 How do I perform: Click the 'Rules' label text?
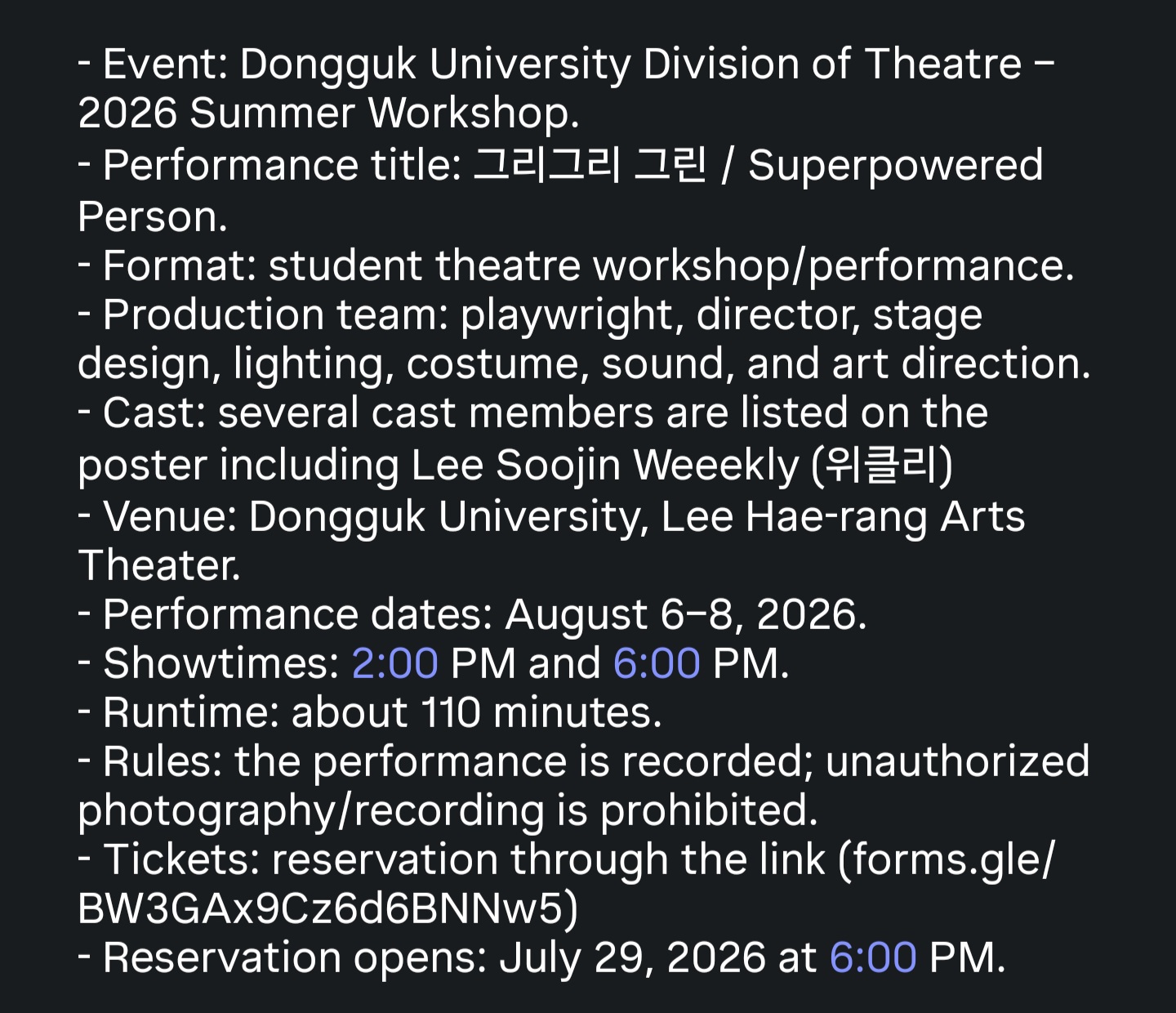tap(163, 761)
